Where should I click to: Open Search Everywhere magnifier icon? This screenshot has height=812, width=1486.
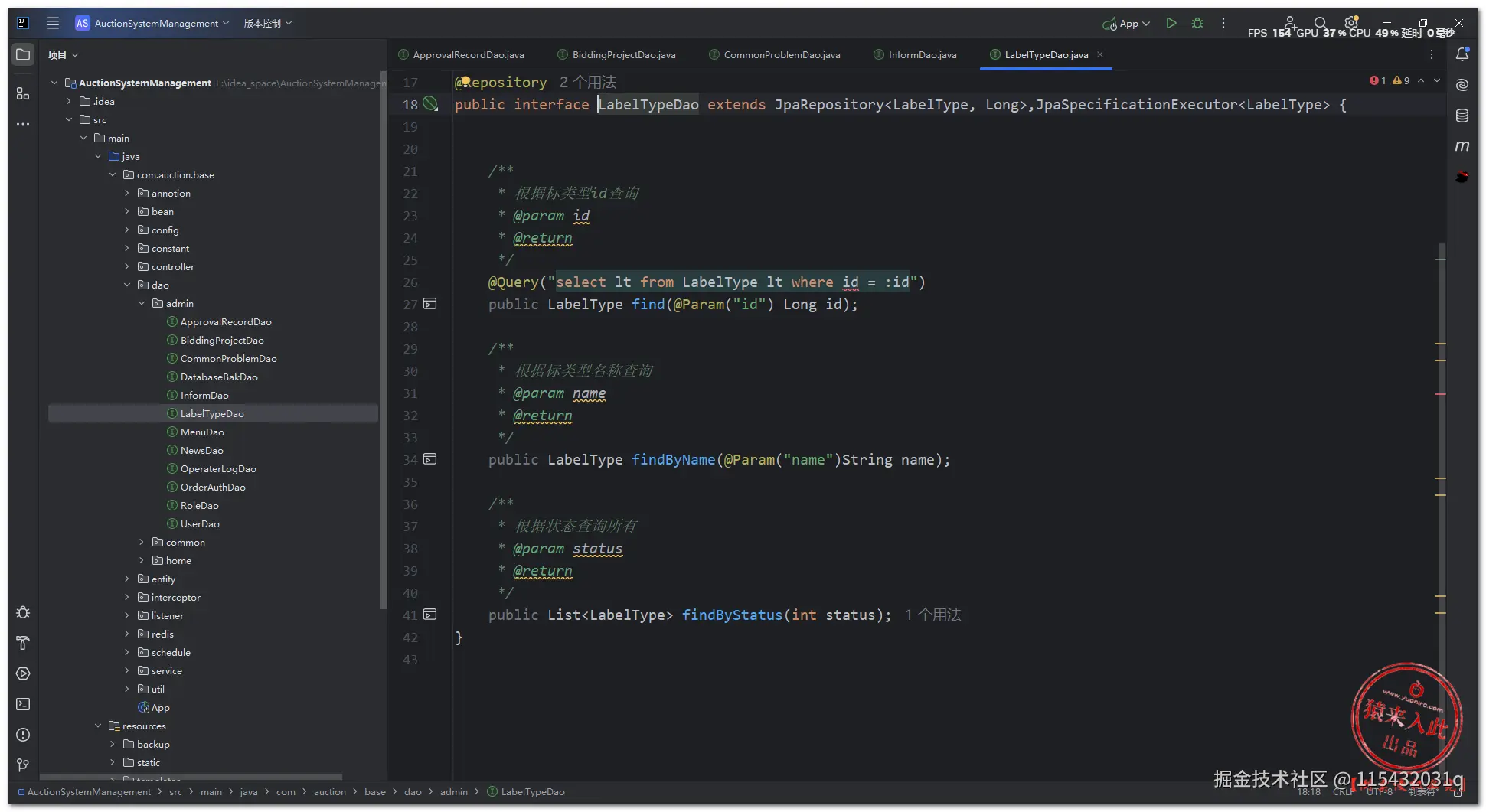point(1320,23)
